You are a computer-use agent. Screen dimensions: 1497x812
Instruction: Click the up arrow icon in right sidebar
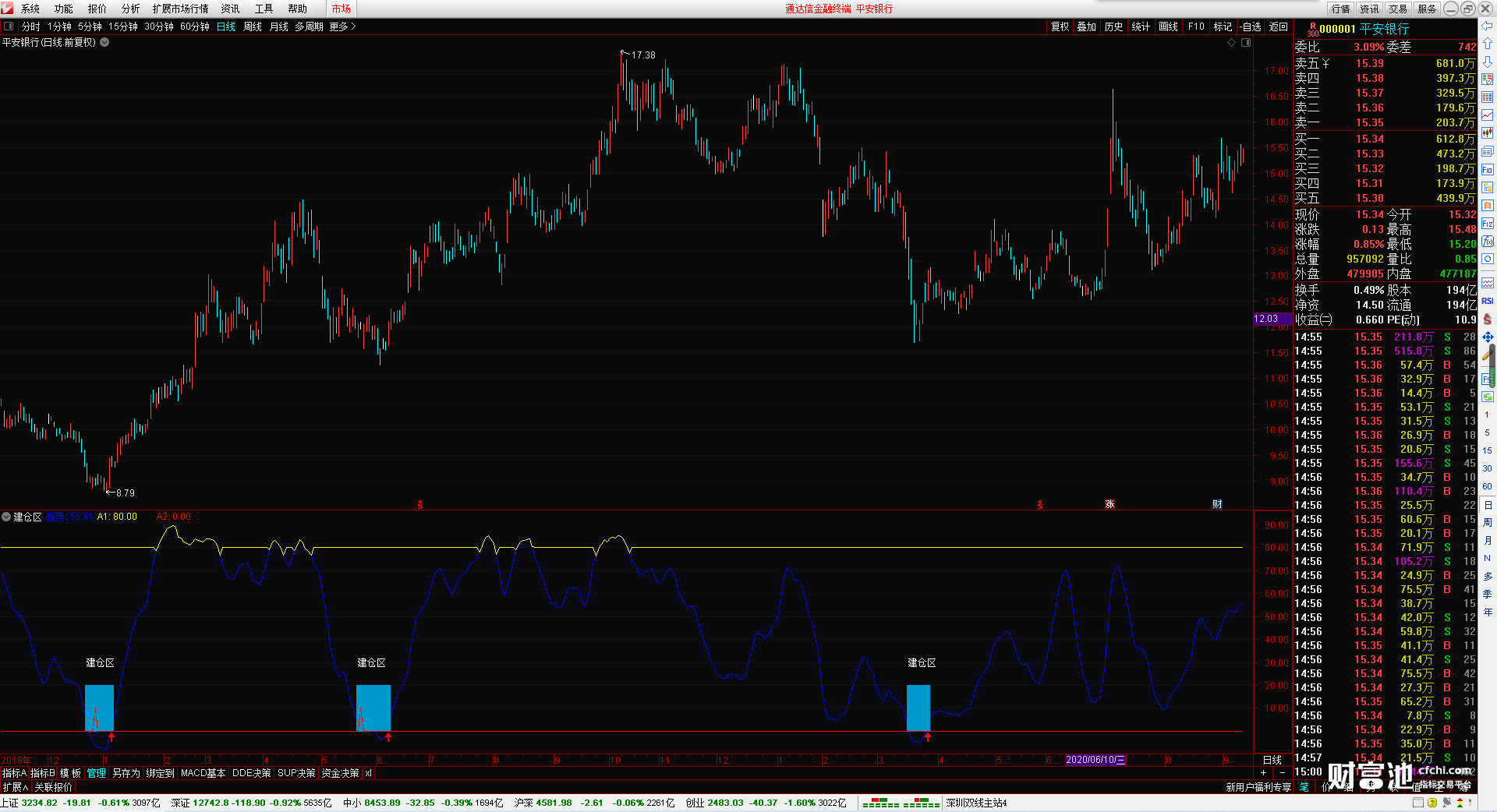click(1488, 44)
